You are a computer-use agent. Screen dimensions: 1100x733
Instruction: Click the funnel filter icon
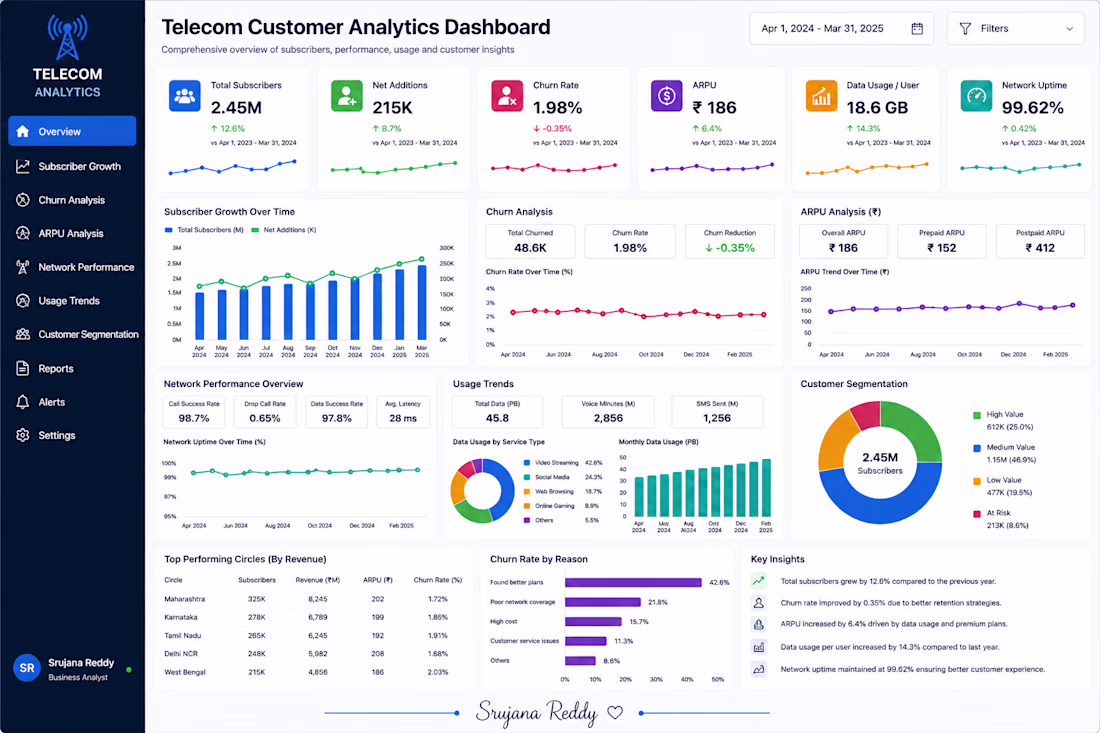coord(965,29)
